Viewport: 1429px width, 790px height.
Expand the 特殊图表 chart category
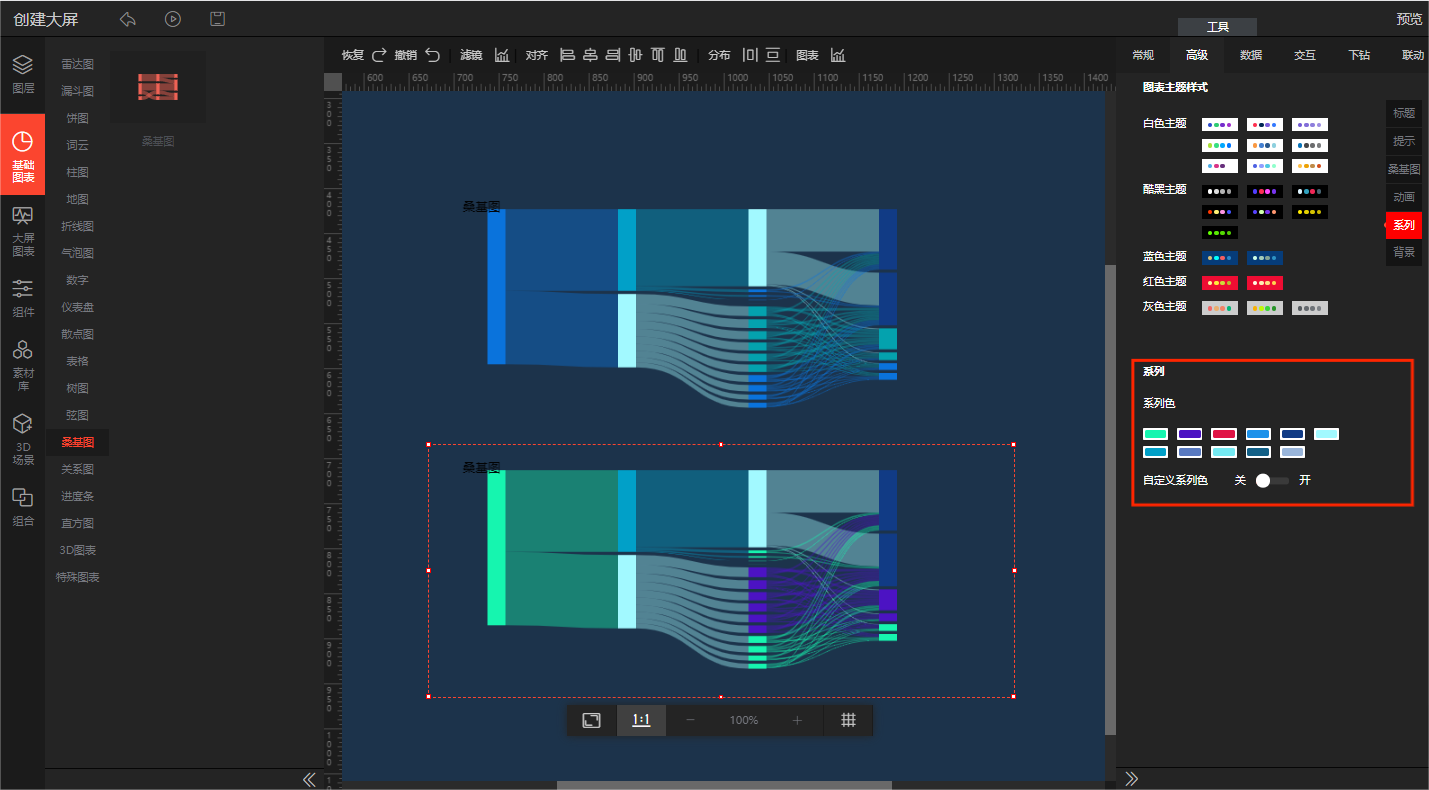[x=77, y=577]
